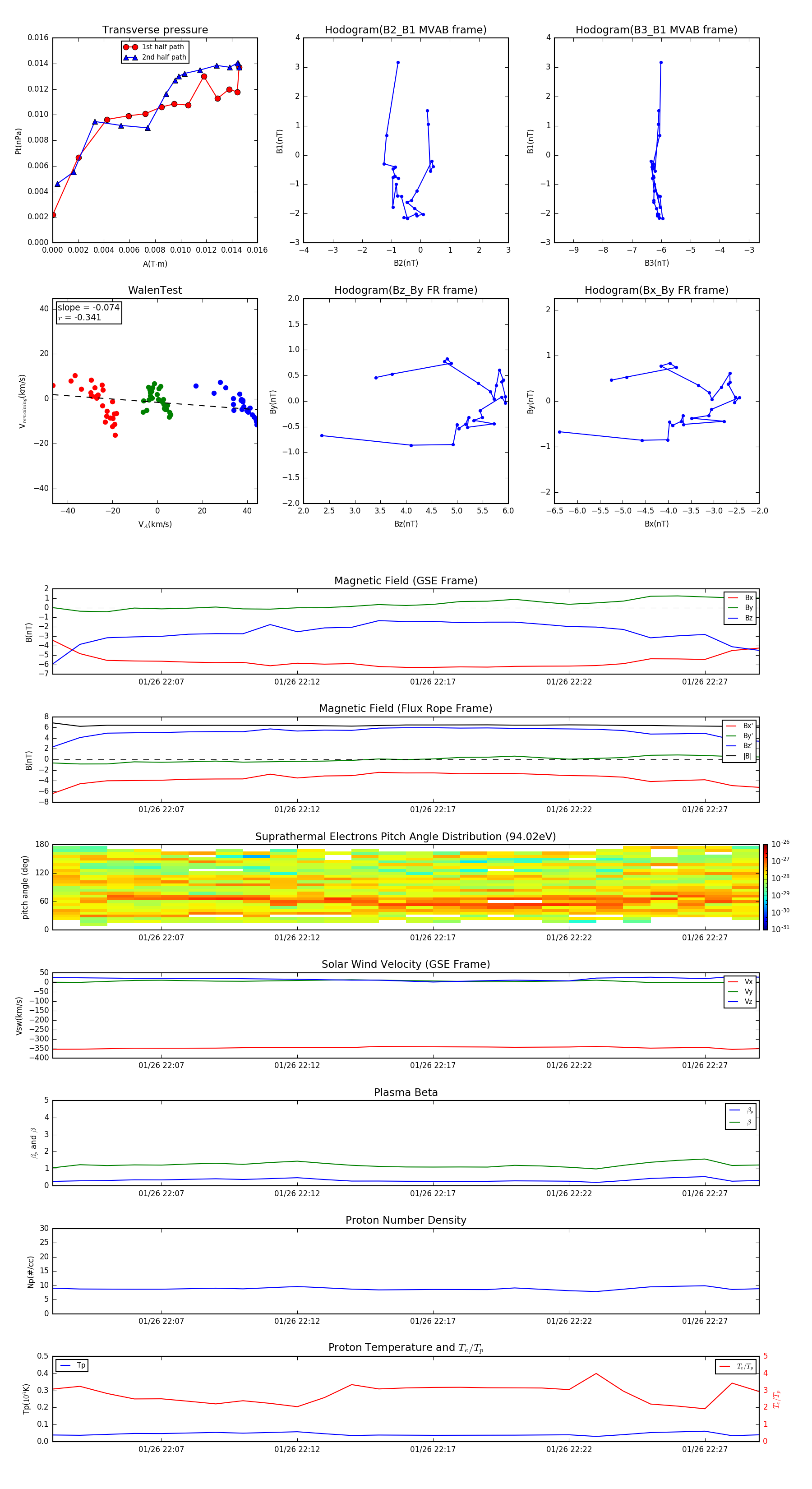This screenshot has width=812, height=1489.
Task: Click '01/26 22:07' tick under GSE magnetic field
Action: 161,681
